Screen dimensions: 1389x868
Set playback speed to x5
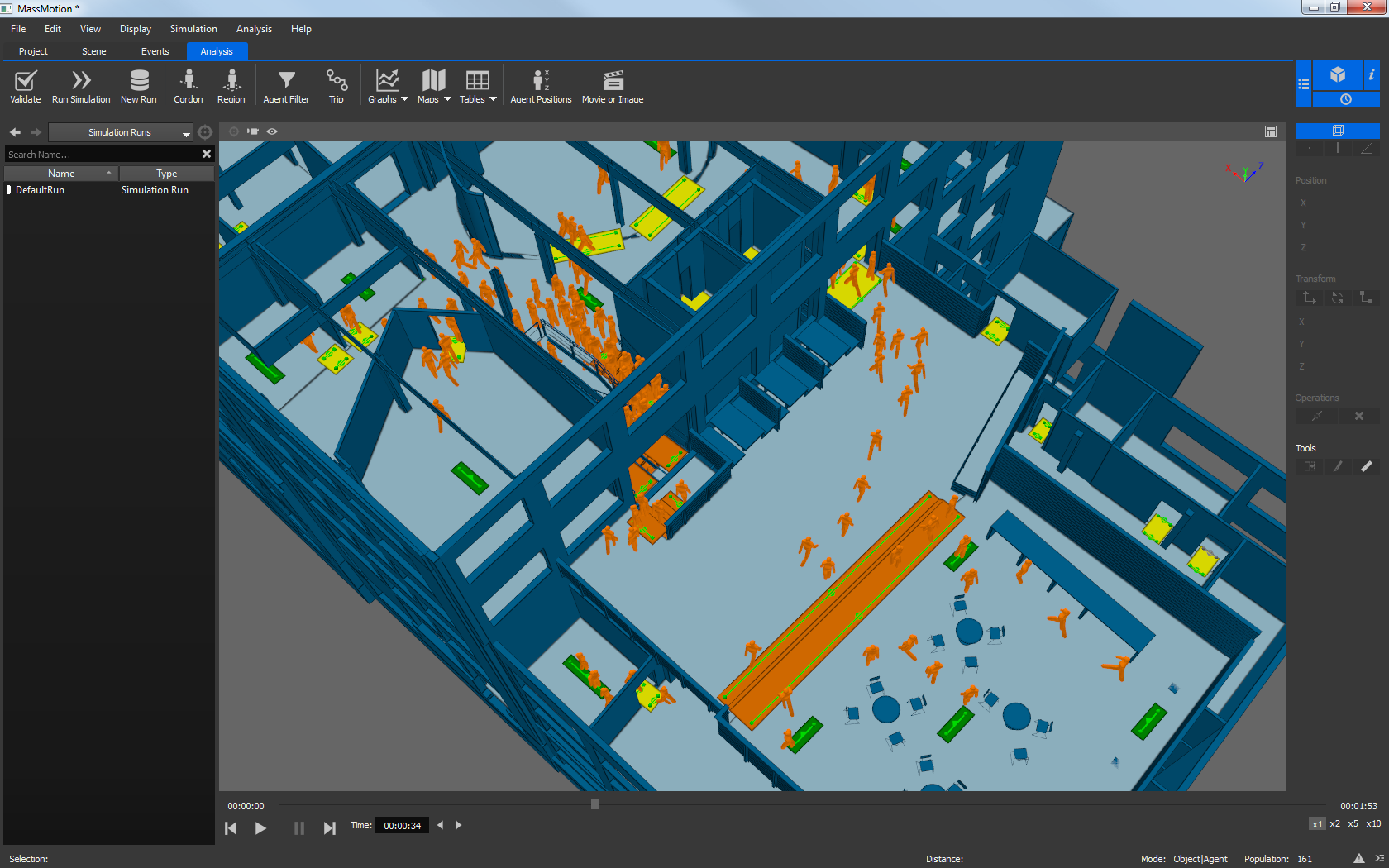tap(1353, 823)
